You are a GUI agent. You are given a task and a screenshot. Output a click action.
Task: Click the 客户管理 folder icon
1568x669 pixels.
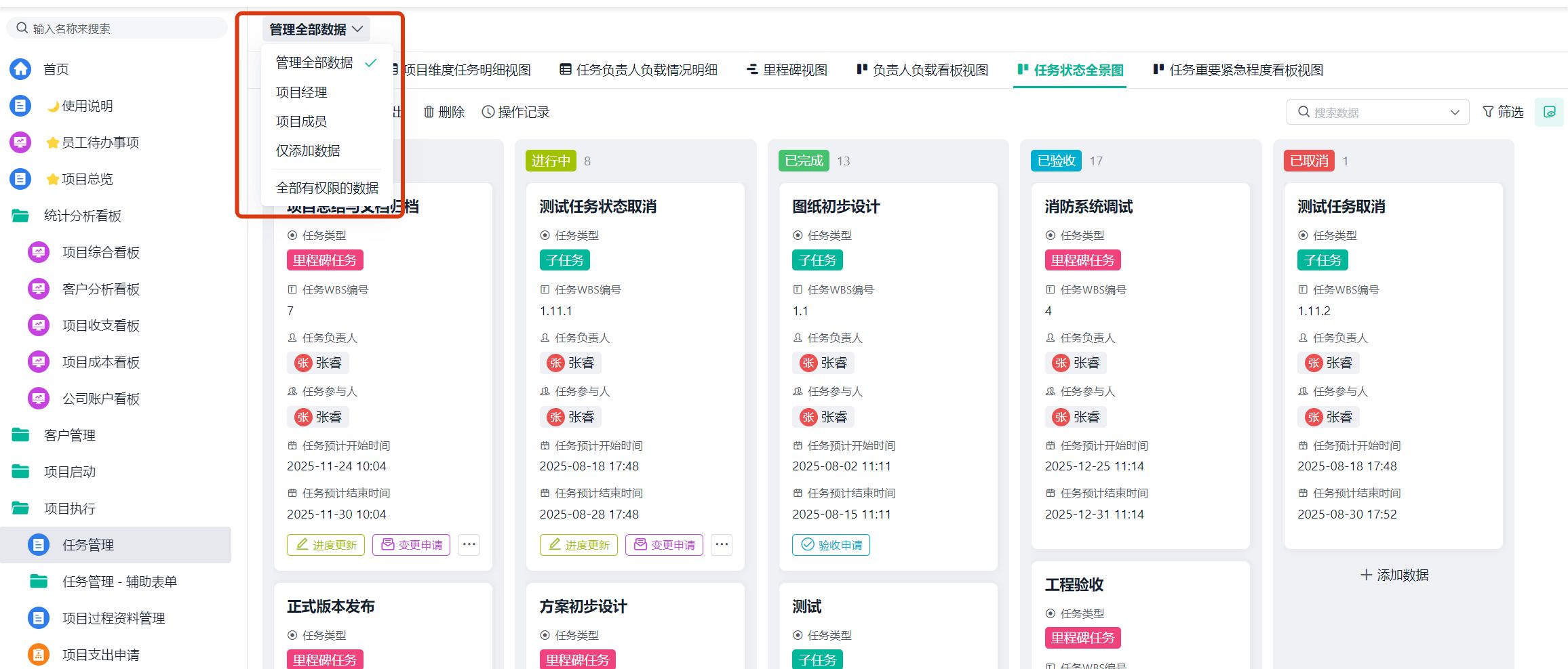pyautogui.click(x=20, y=435)
